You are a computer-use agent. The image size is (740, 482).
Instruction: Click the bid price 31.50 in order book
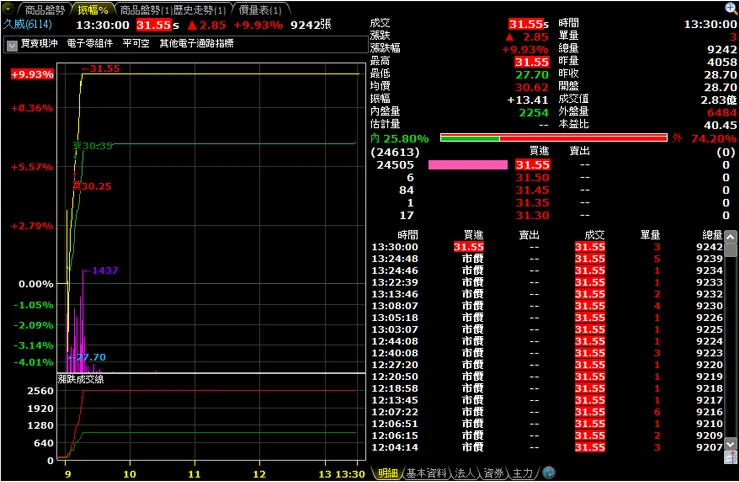[532, 178]
